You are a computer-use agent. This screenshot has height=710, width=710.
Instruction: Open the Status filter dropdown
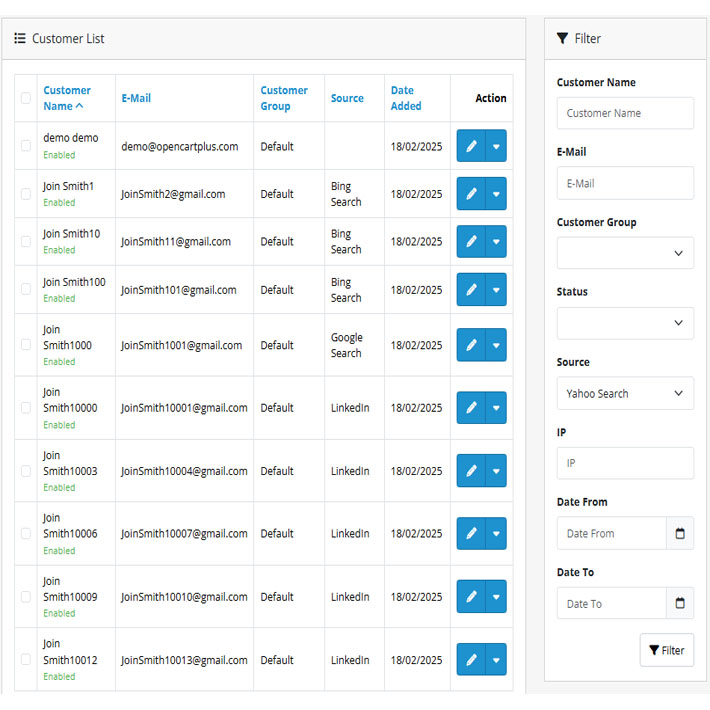(x=625, y=323)
